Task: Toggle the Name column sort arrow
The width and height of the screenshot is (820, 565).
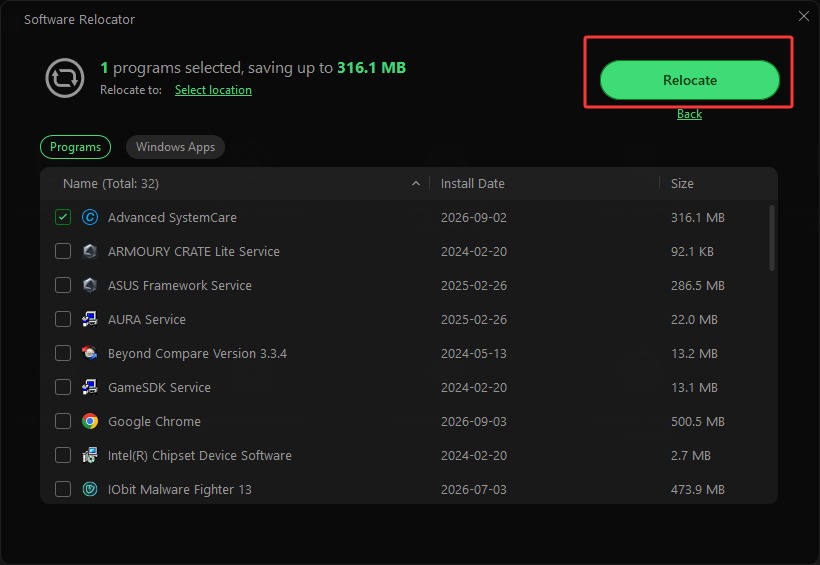Action: pyautogui.click(x=416, y=184)
